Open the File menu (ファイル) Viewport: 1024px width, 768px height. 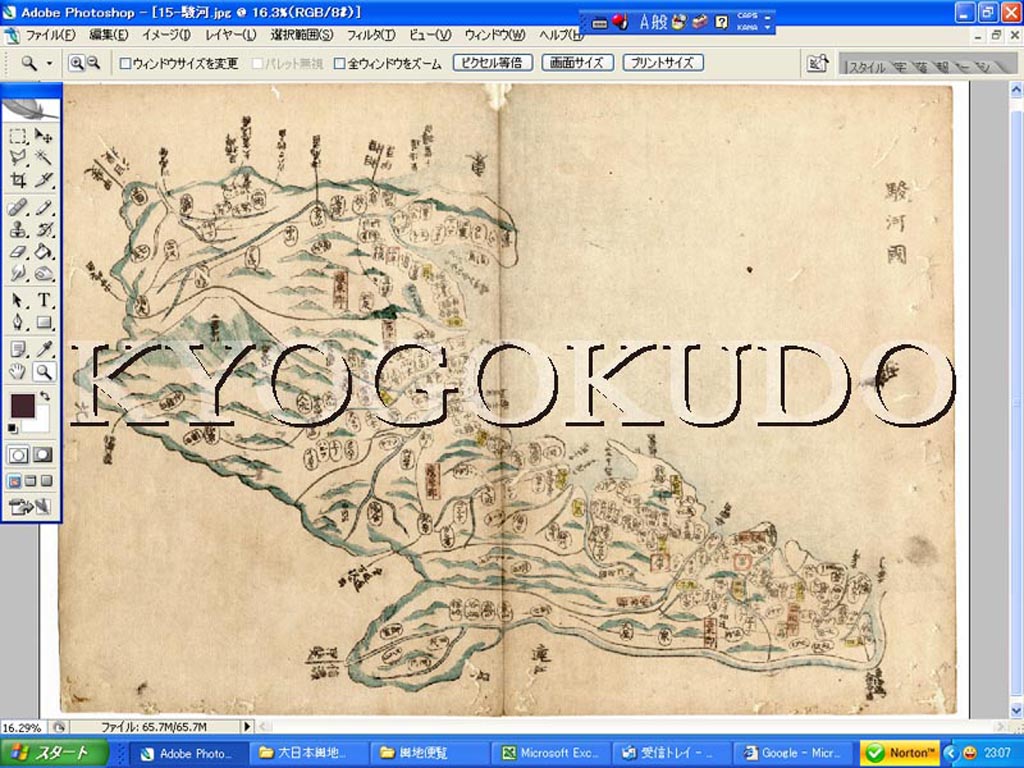pyautogui.click(x=50, y=35)
